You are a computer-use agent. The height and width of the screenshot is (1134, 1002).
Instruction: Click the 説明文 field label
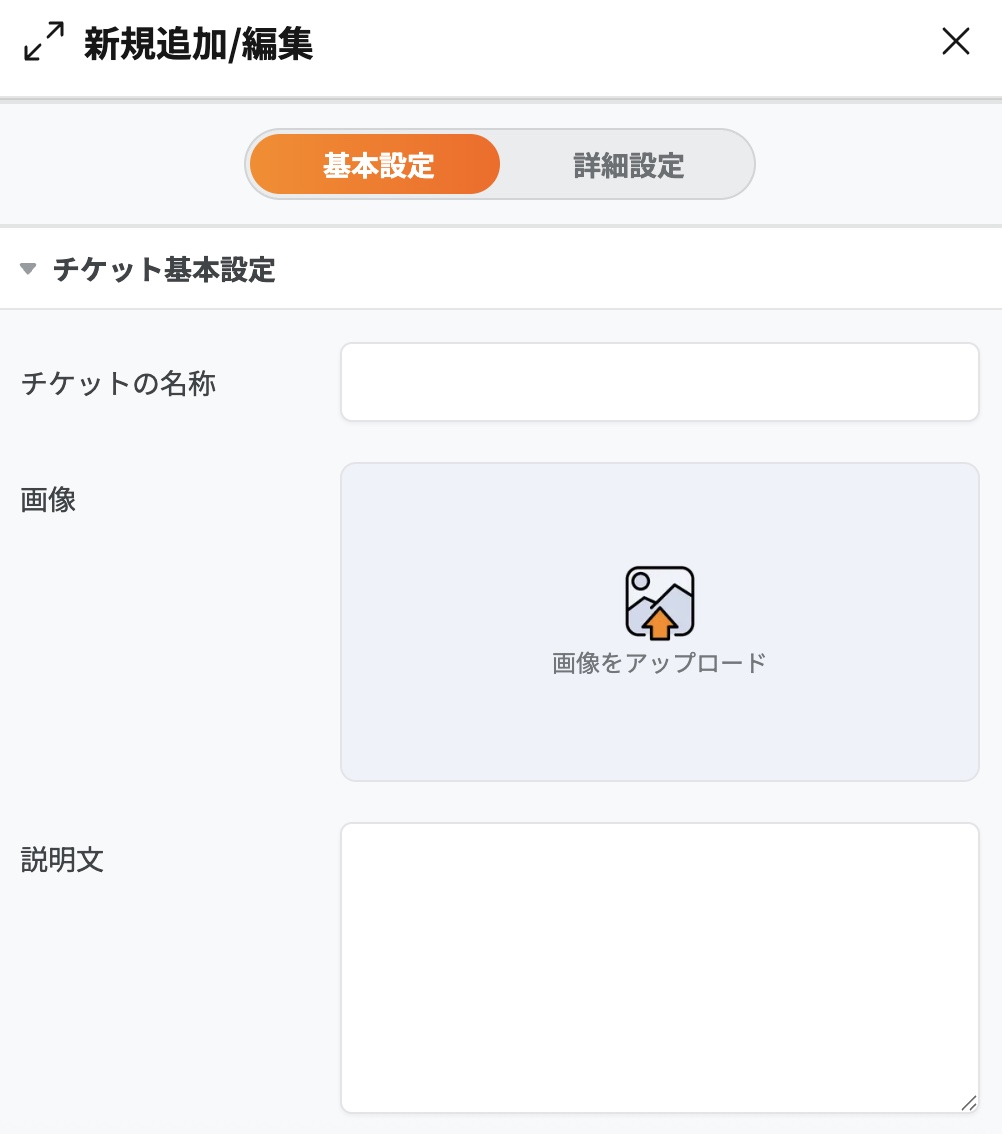[x=62, y=860]
